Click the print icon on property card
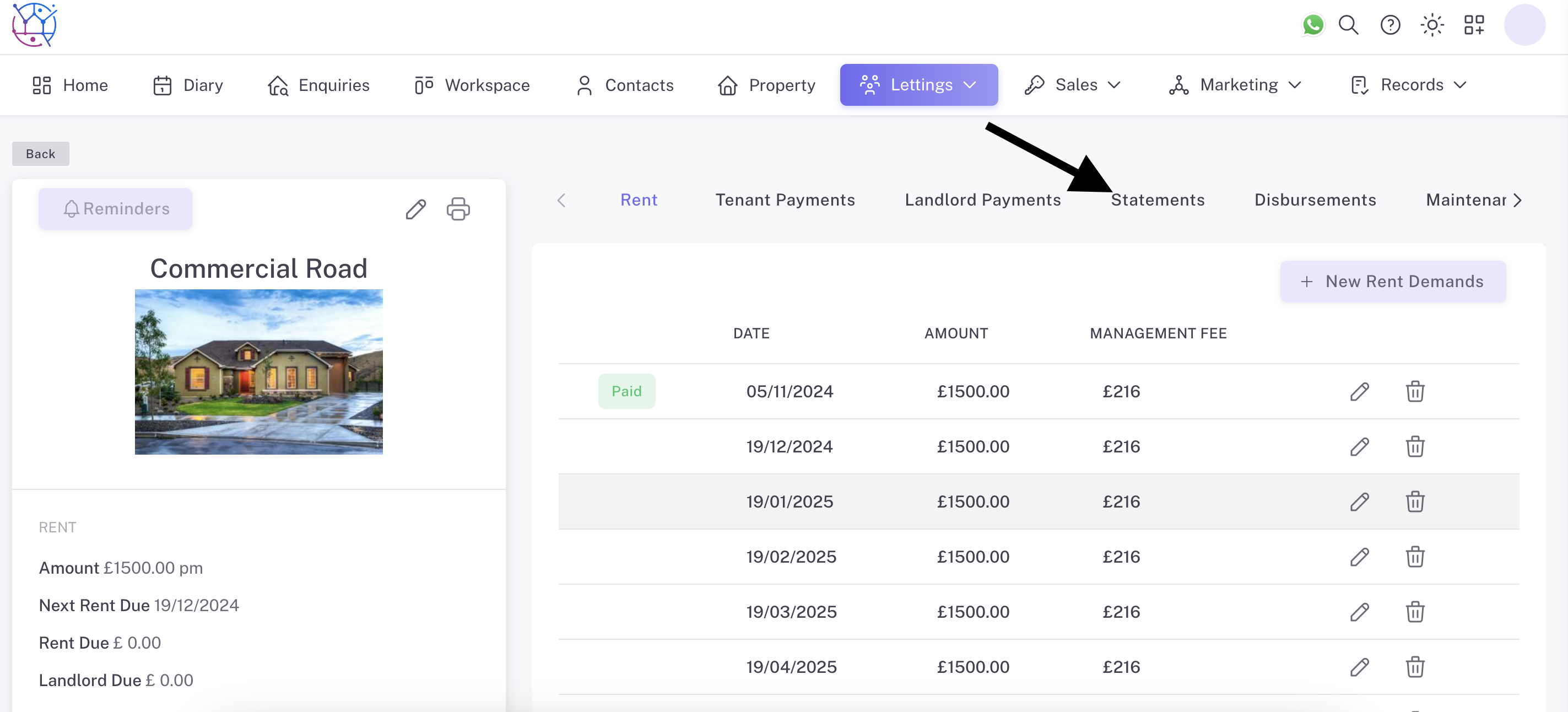This screenshot has height=712, width=1568. (x=458, y=209)
